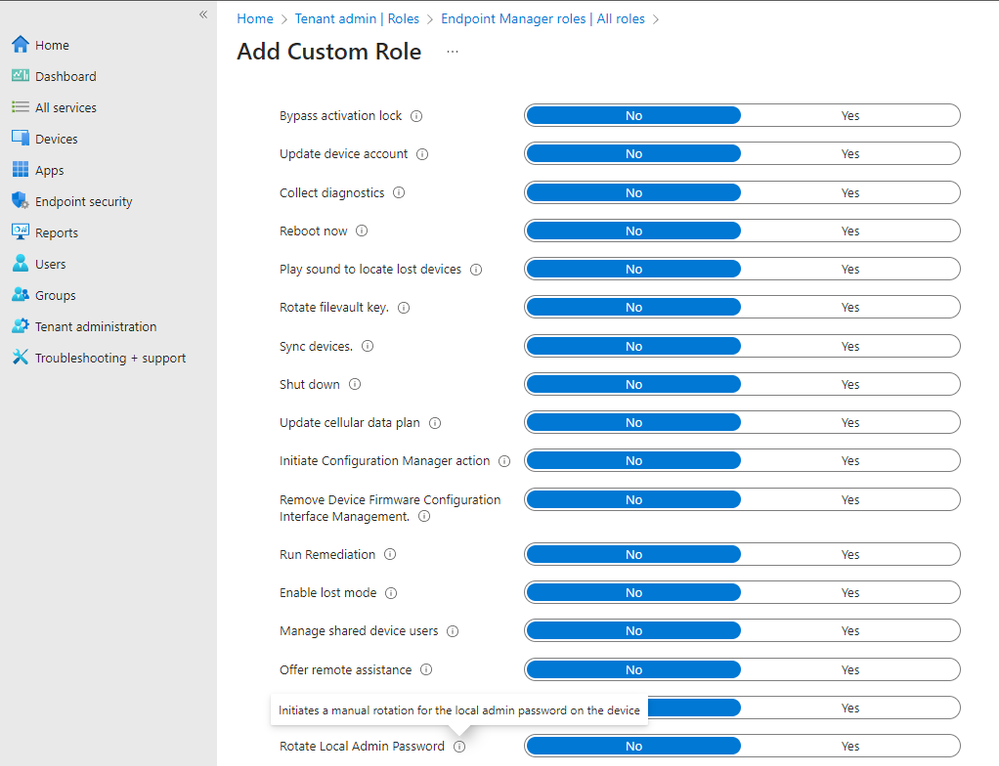Open the Reports icon in sidebar
This screenshot has width=999, height=766.
pyautogui.click(x=20, y=232)
